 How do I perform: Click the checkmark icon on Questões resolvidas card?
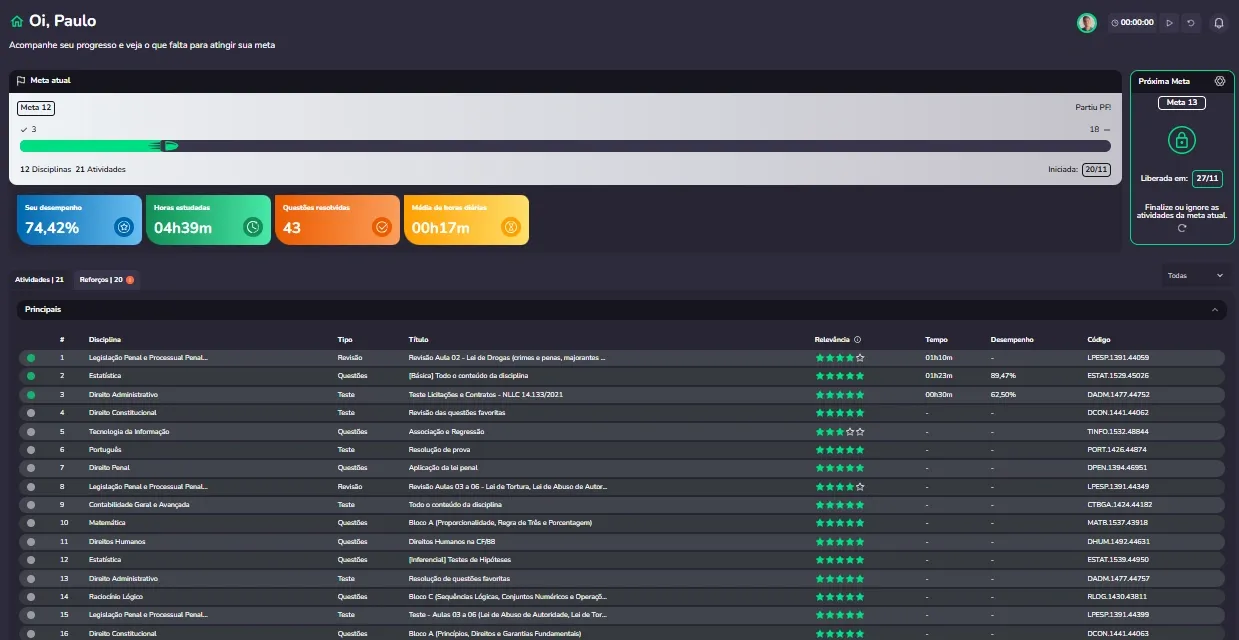pyautogui.click(x=381, y=227)
